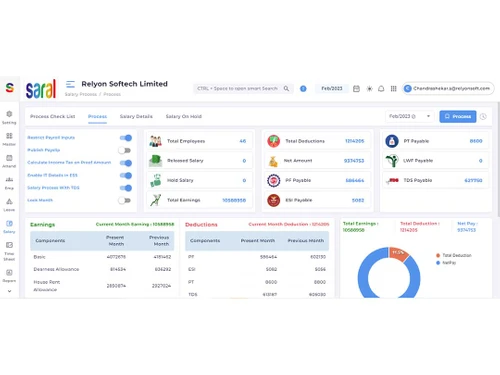
Task: Enable the Publish Payslip toggle
Action: [x=125, y=150]
